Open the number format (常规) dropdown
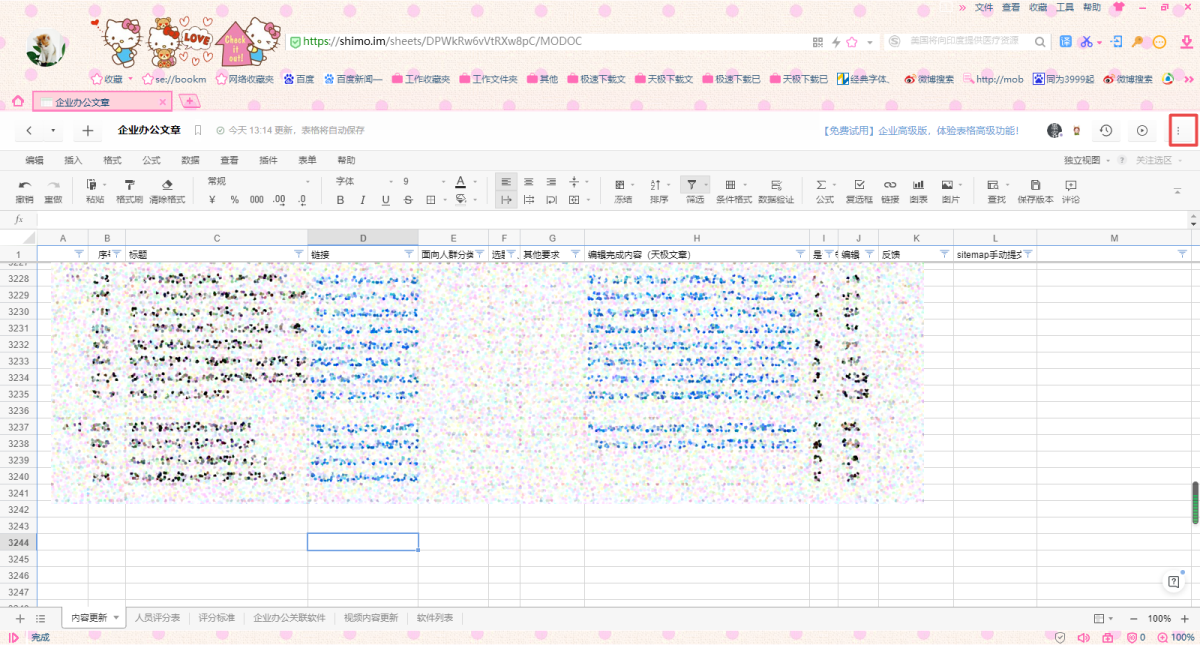Viewport: 1200px width, 645px height. [230, 182]
